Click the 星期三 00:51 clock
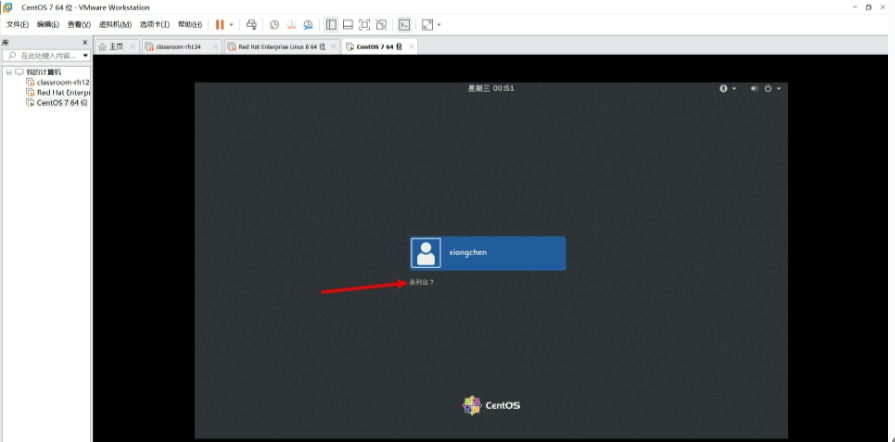The width and height of the screenshot is (895, 442). point(491,89)
